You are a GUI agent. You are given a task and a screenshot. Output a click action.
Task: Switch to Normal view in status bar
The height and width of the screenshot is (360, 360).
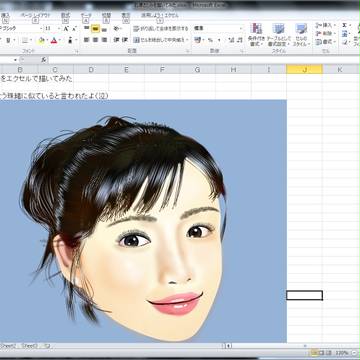coord(314,353)
